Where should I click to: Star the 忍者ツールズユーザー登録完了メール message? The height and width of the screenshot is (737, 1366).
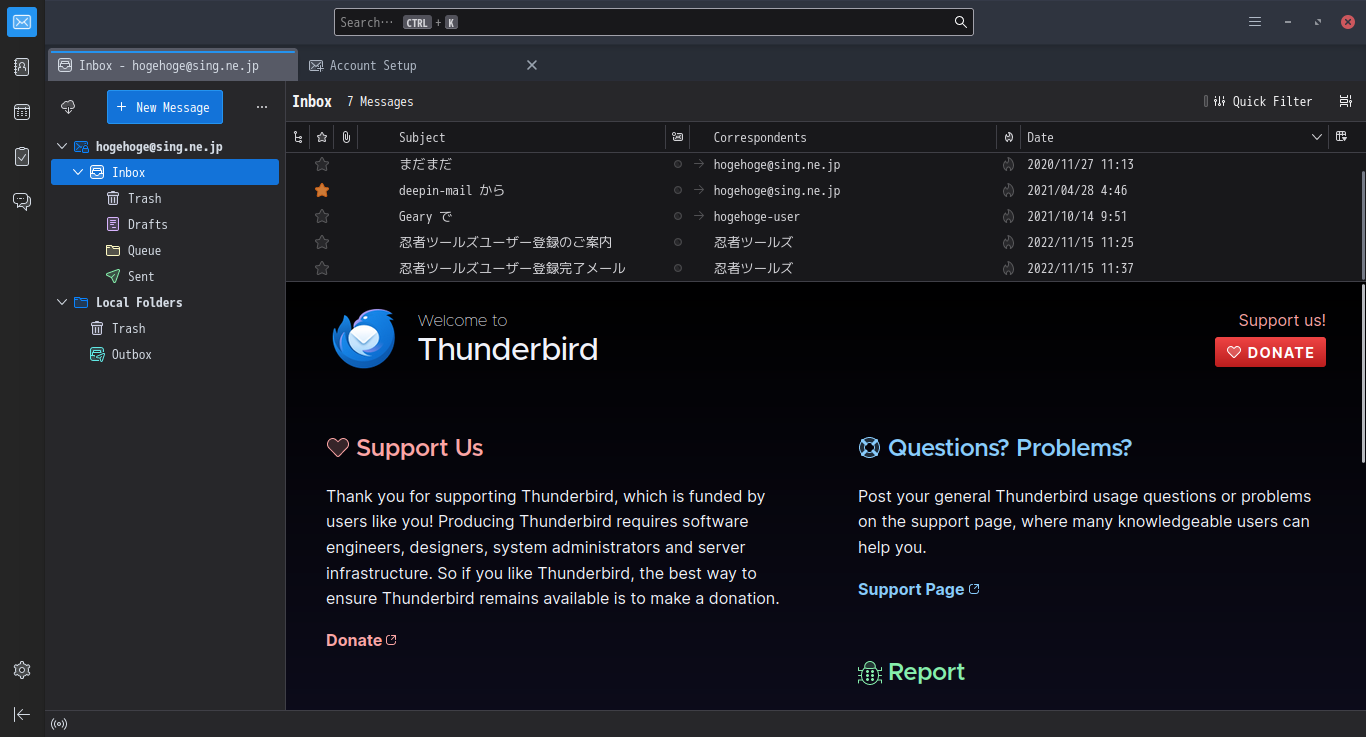click(322, 268)
